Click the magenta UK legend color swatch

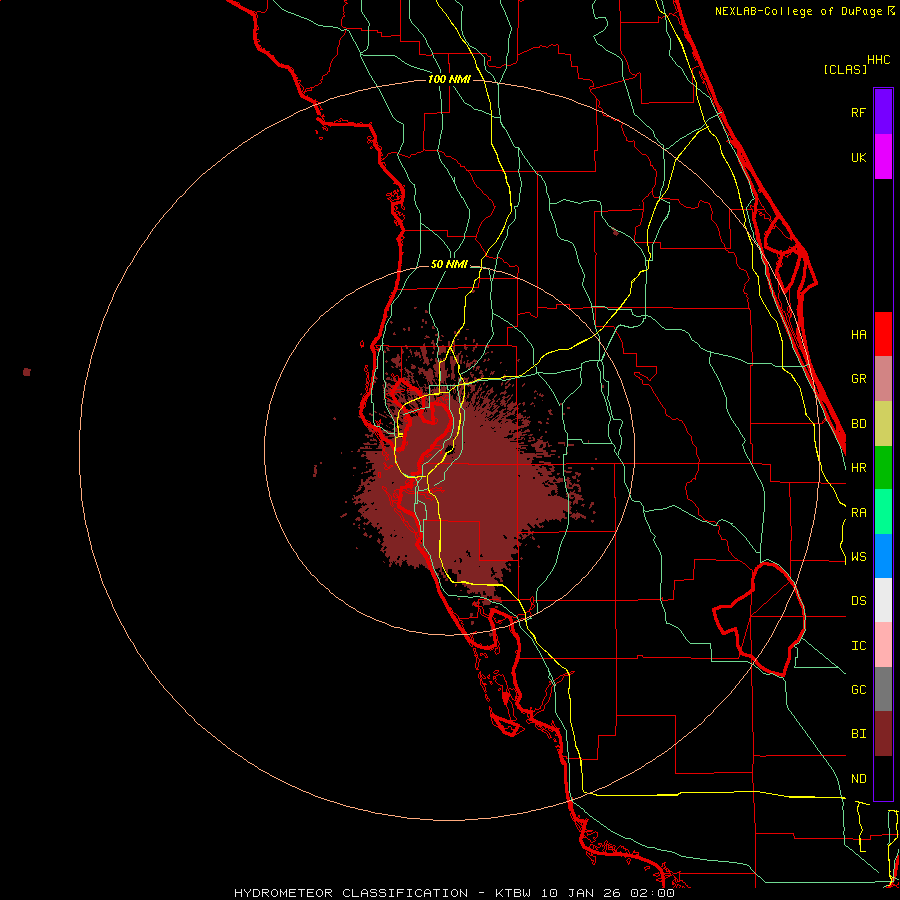(883, 157)
